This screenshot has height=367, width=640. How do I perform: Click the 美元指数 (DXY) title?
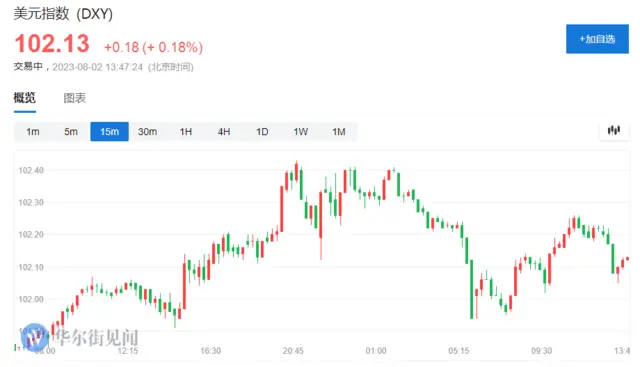(63, 13)
